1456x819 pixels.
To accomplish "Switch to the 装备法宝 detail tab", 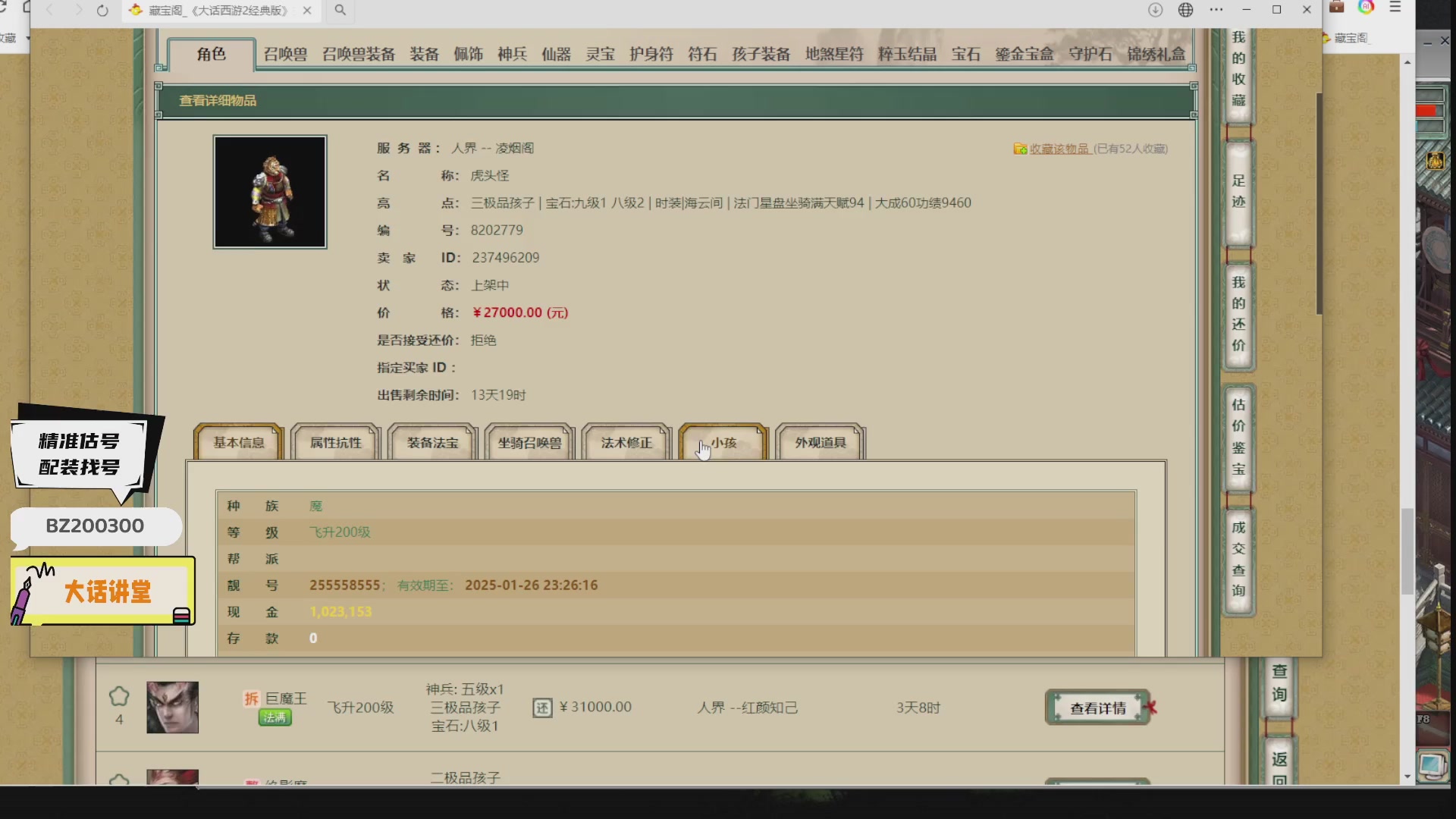I will 433,443.
